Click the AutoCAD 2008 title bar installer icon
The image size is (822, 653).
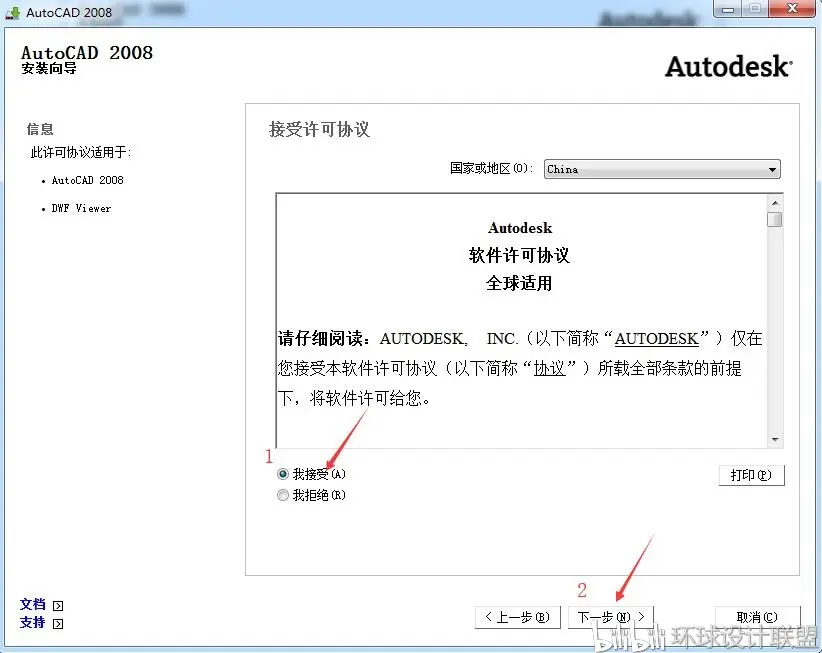tap(13, 13)
